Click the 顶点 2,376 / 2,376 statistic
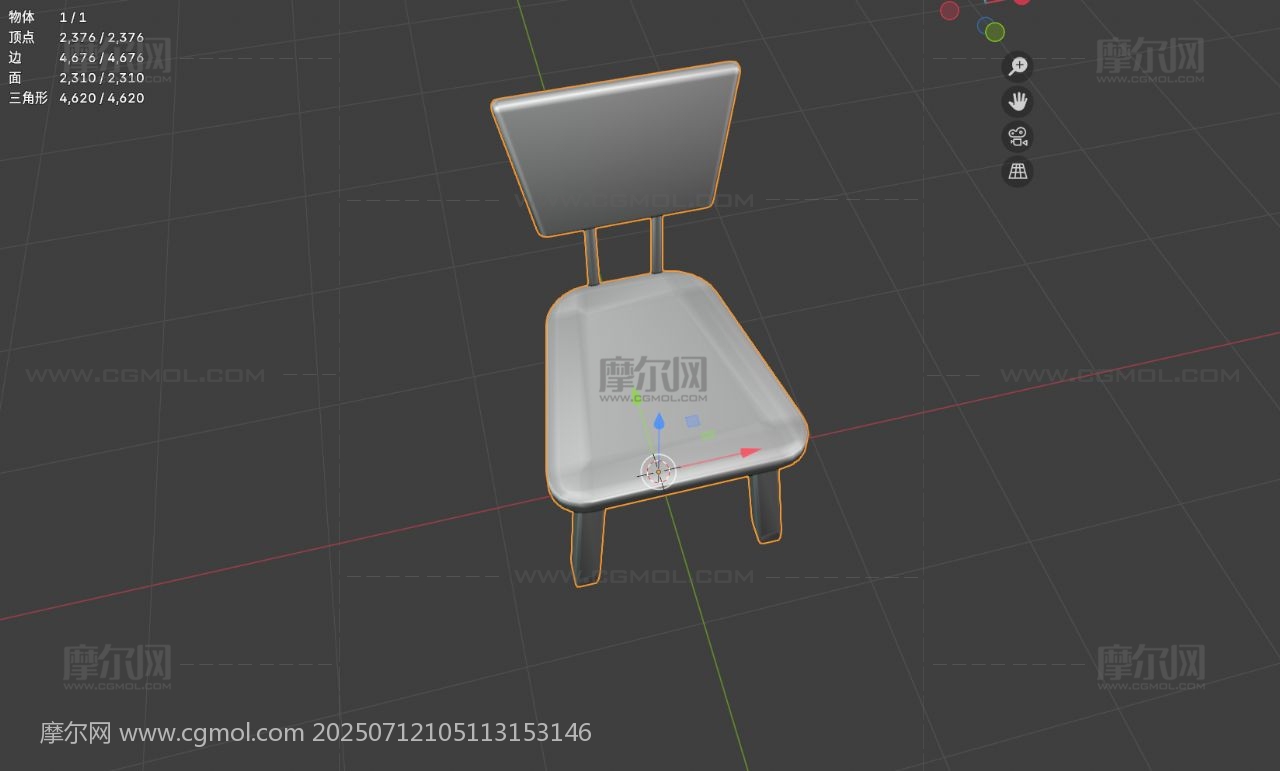1280x771 pixels. (x=76, y=37)
